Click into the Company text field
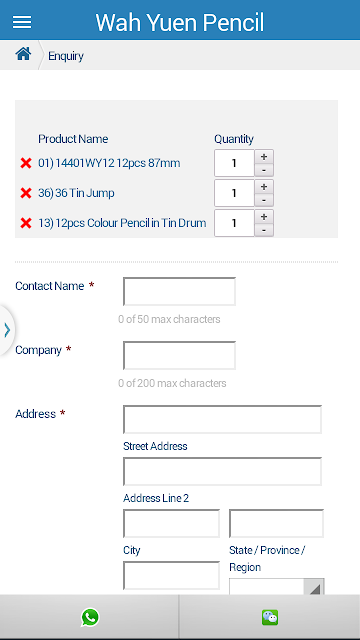 click(180, 356)
